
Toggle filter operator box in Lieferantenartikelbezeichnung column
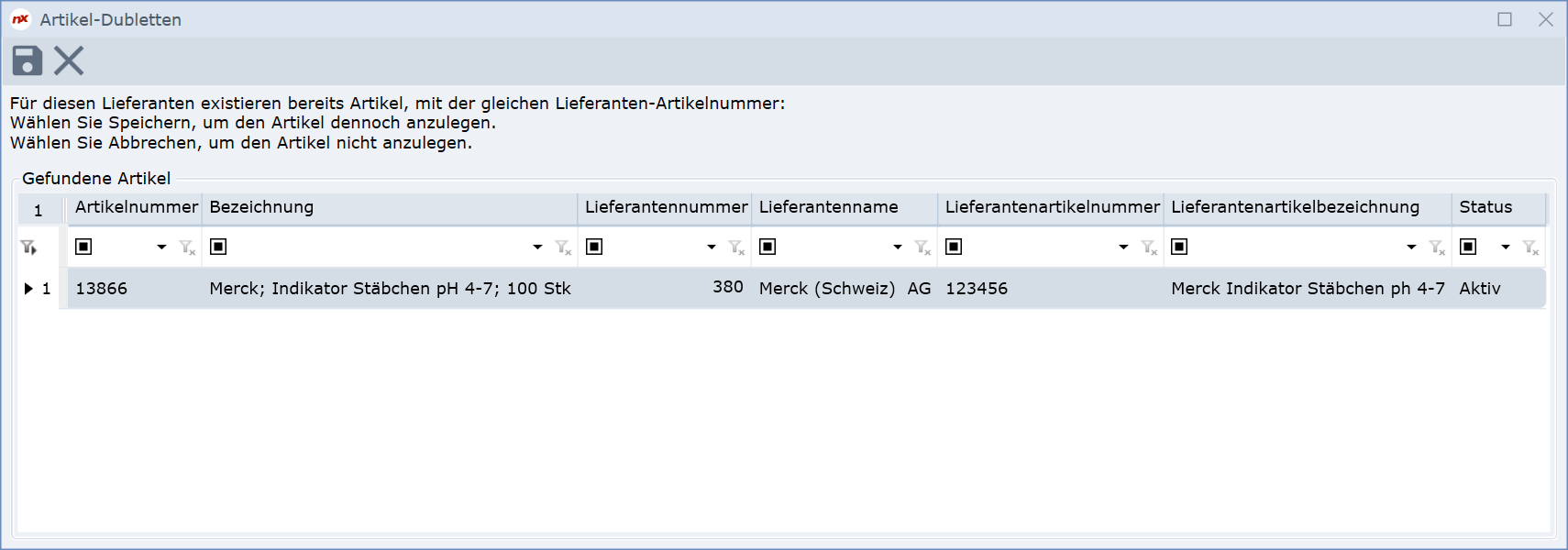tap(1179, 247)
